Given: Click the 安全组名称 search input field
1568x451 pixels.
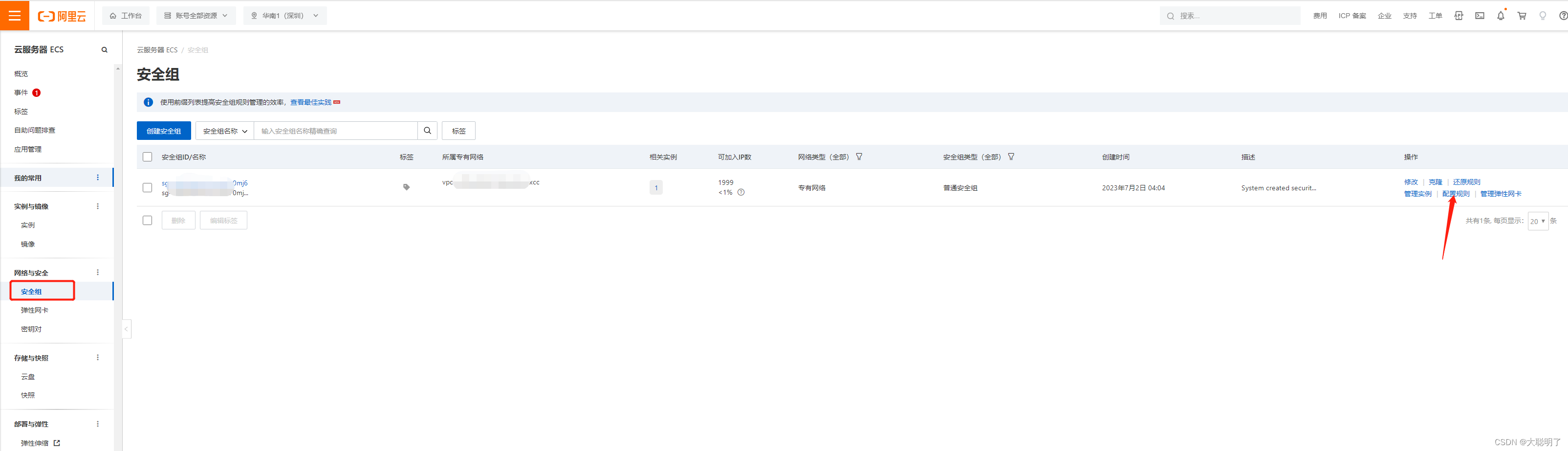Looking at the screenshot, I should (x=335, y=131).
